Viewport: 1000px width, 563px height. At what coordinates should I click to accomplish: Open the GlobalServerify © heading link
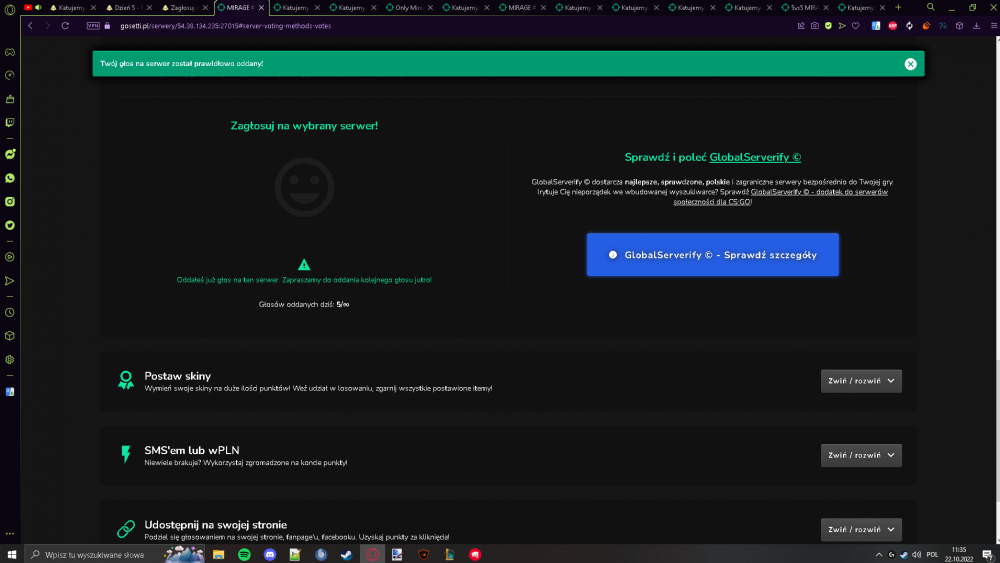pyautogui.click(x=755, y=157)
